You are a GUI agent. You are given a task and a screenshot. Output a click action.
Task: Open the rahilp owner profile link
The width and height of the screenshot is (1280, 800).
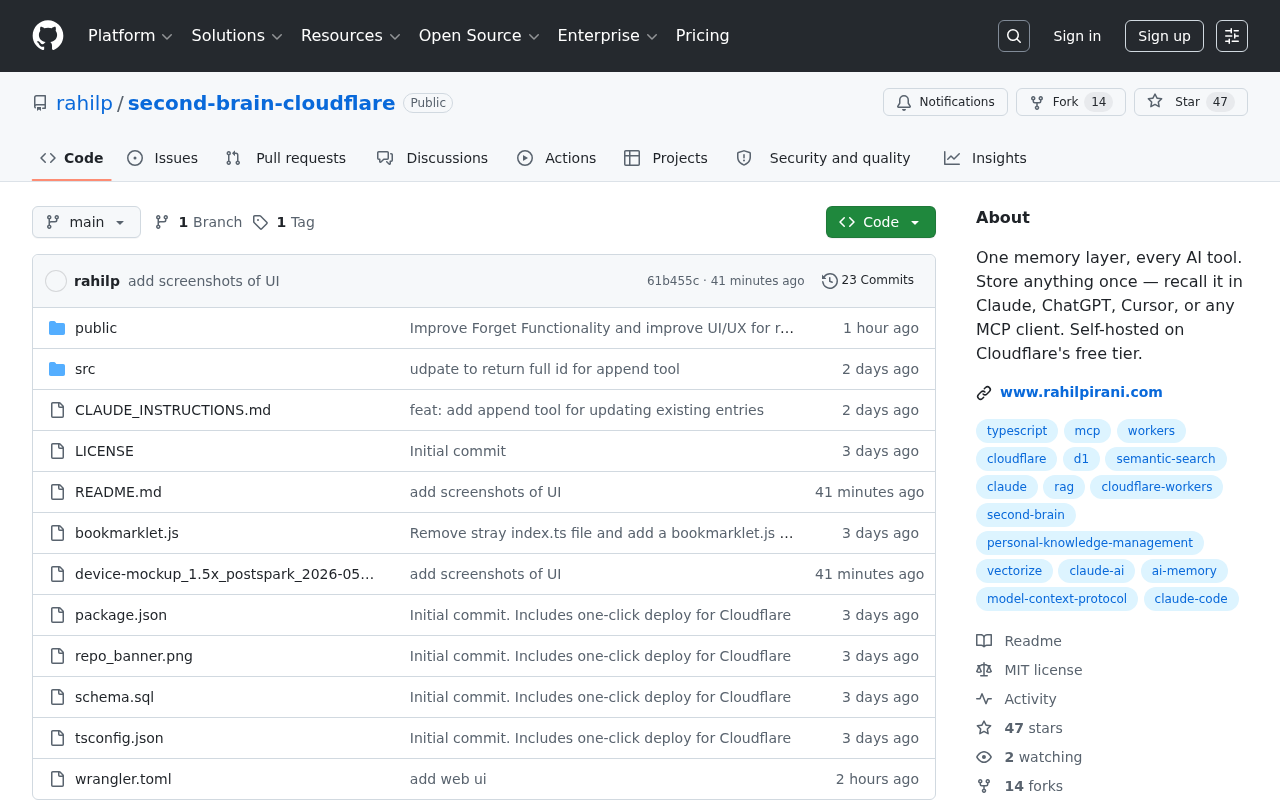click(84, 103)
